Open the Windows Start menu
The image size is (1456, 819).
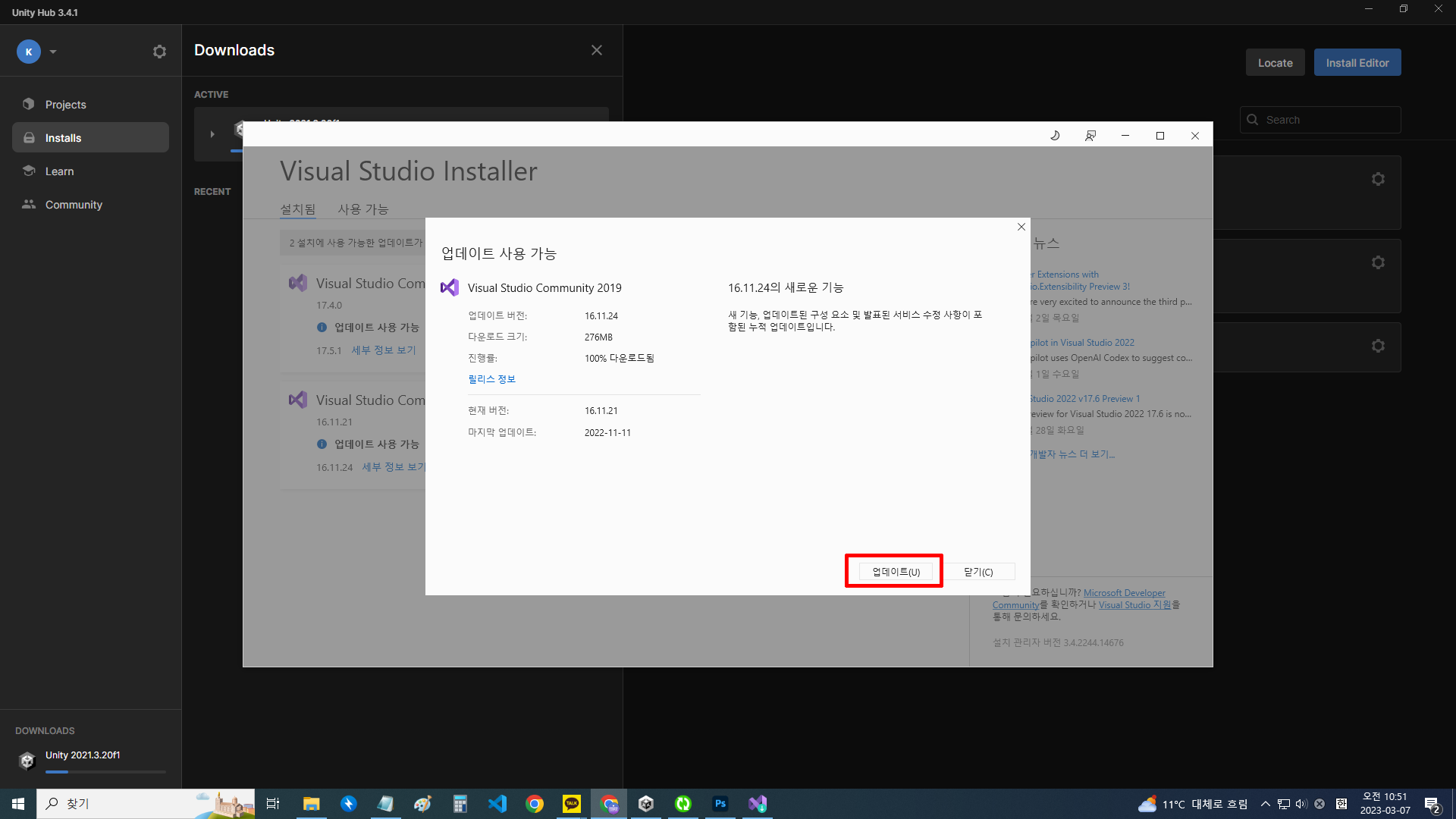(18, 804)
